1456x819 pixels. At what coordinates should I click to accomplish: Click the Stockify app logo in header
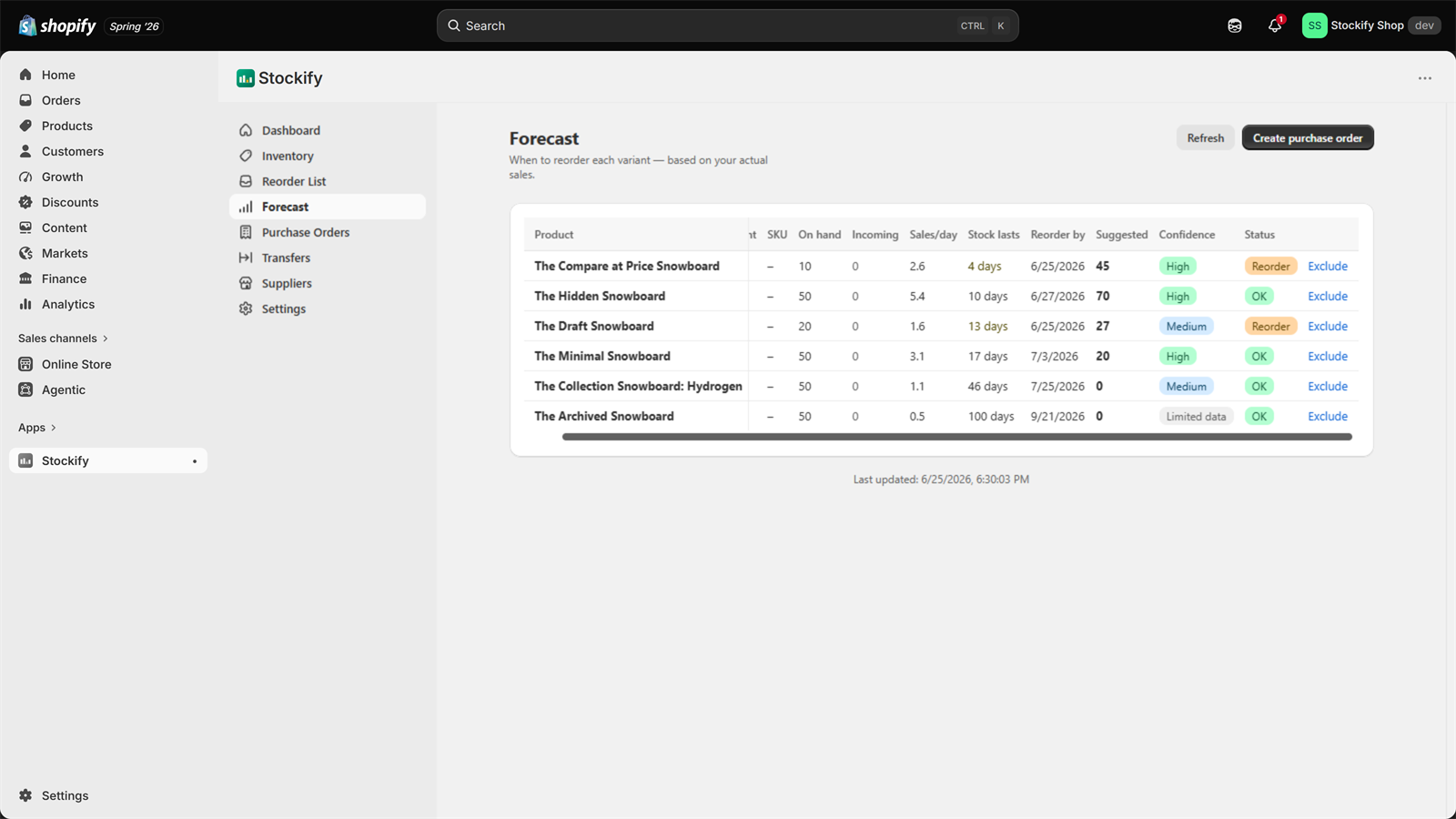click(246, 78)
